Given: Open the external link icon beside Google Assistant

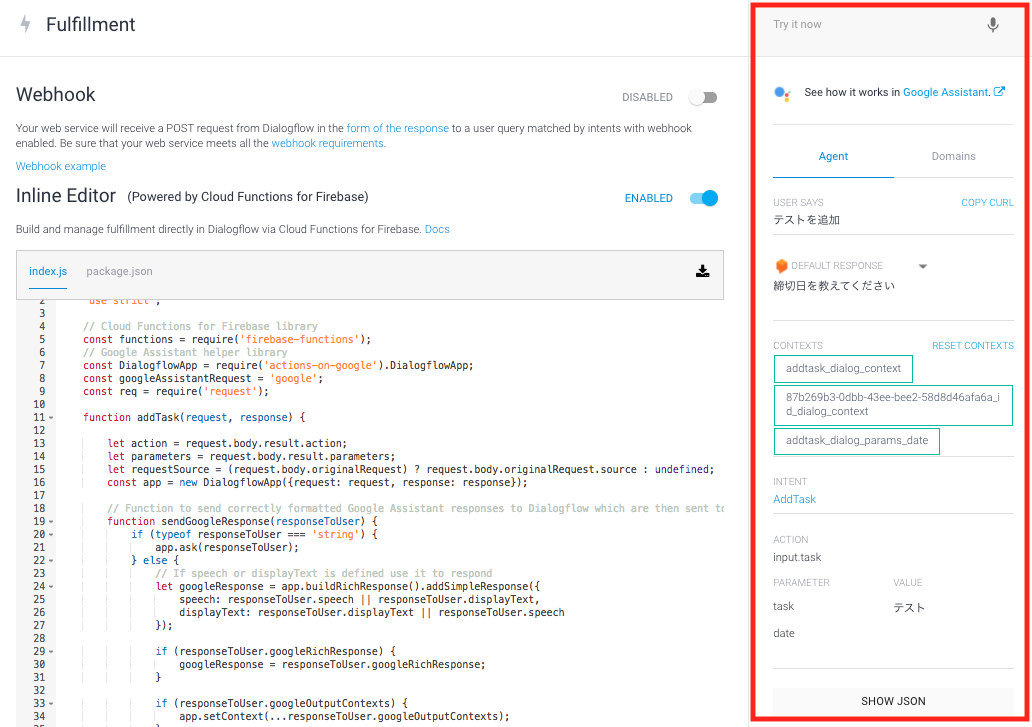Looking at the screenshot, I should (x=999, y=91).
